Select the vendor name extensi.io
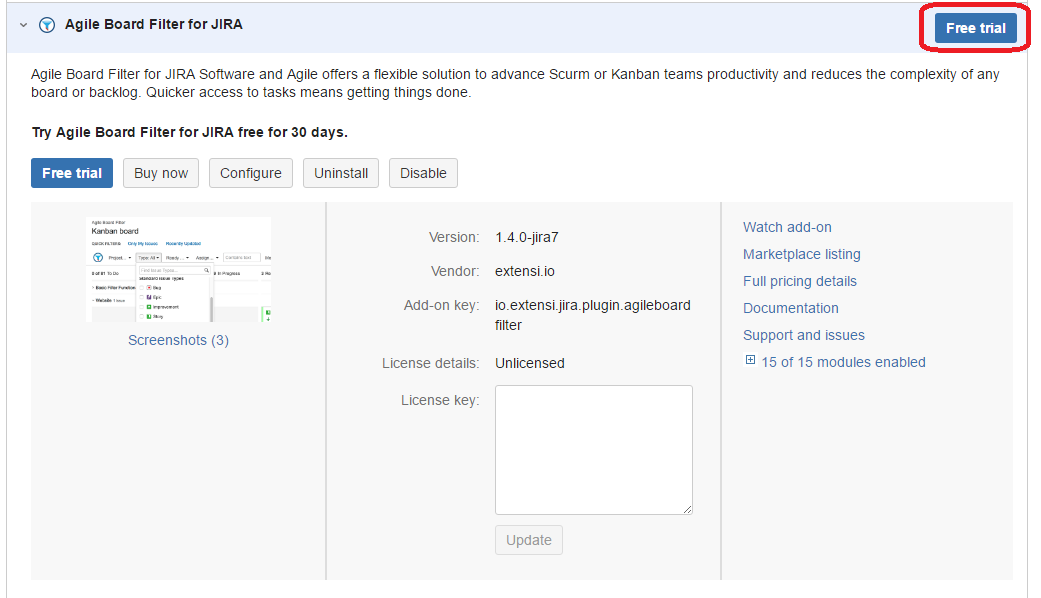Screen dimensions: 1041x598 point(524,271)
